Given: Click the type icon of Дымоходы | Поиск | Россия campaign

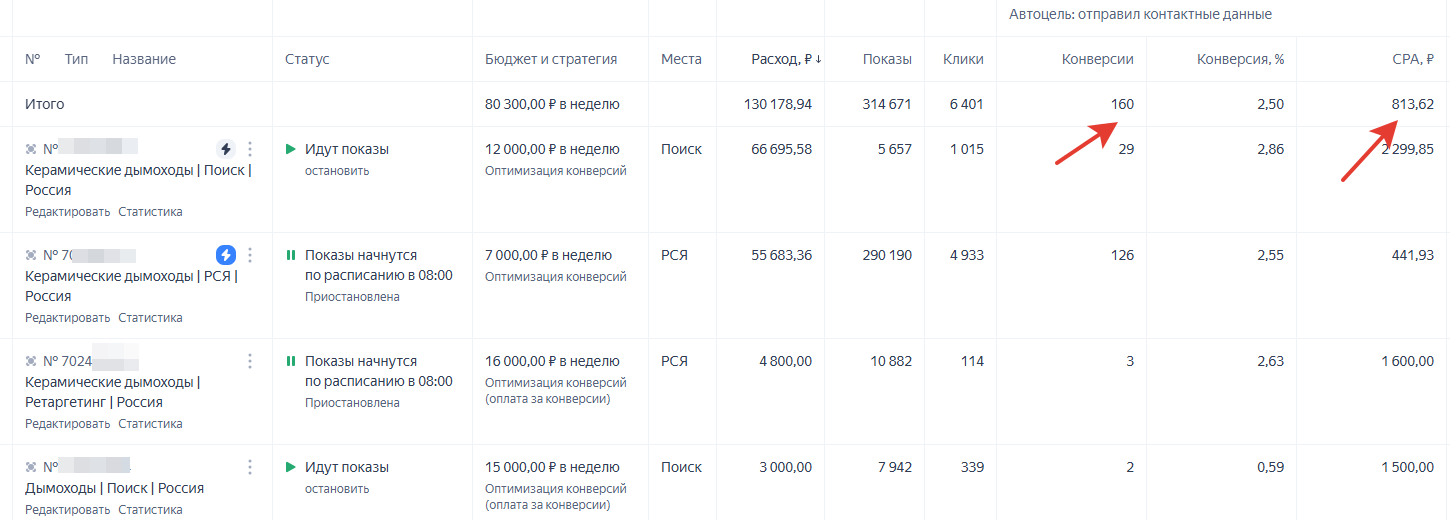Looking at the screenshot, I should pos(31,467).
